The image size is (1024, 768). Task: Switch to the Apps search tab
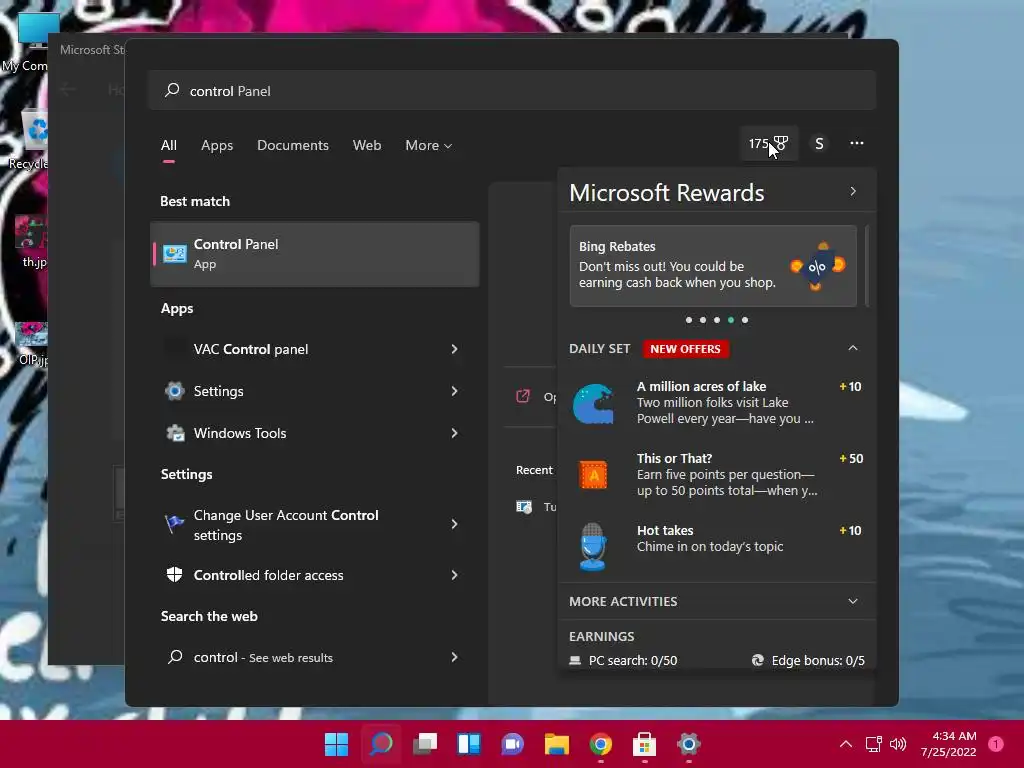point(217,146)
